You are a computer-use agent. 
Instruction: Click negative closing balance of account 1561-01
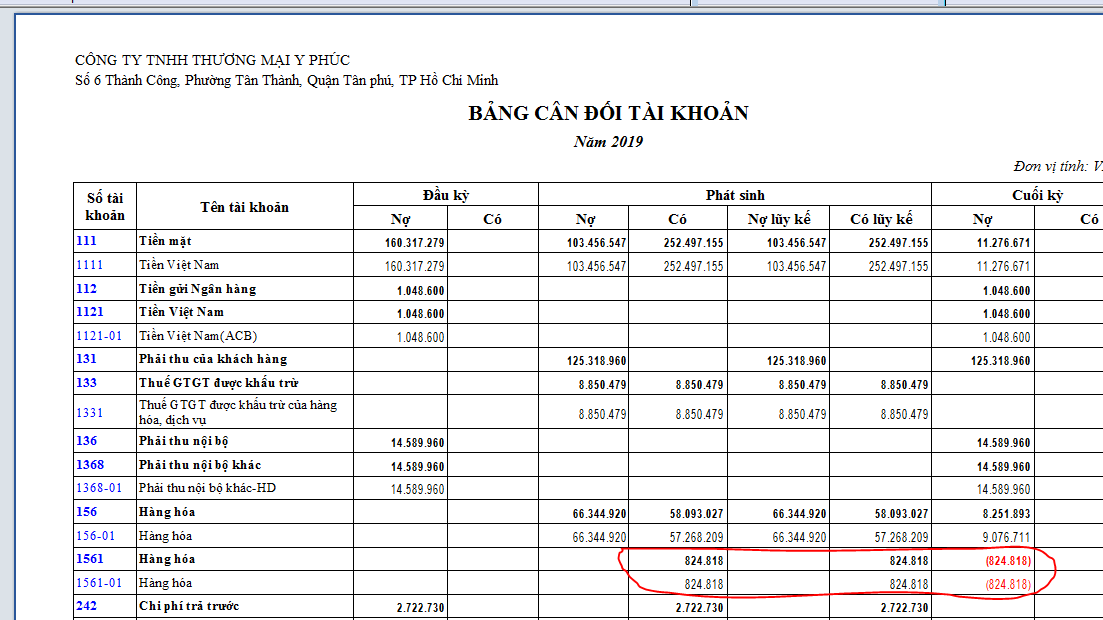coord(1008,584)
